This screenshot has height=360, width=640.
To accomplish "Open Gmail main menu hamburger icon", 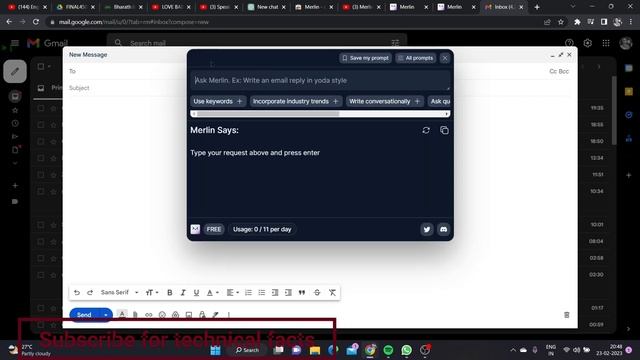I will [15, 43].
